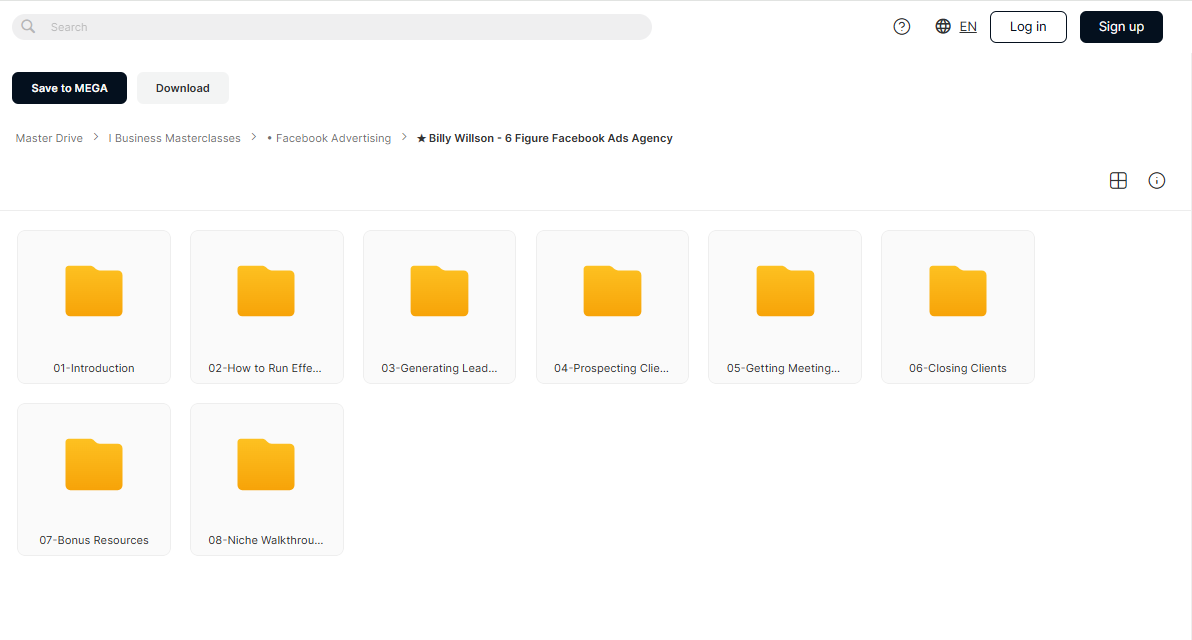
Task: Select the 03-Generating Lead... label
Action: point(439,368)
